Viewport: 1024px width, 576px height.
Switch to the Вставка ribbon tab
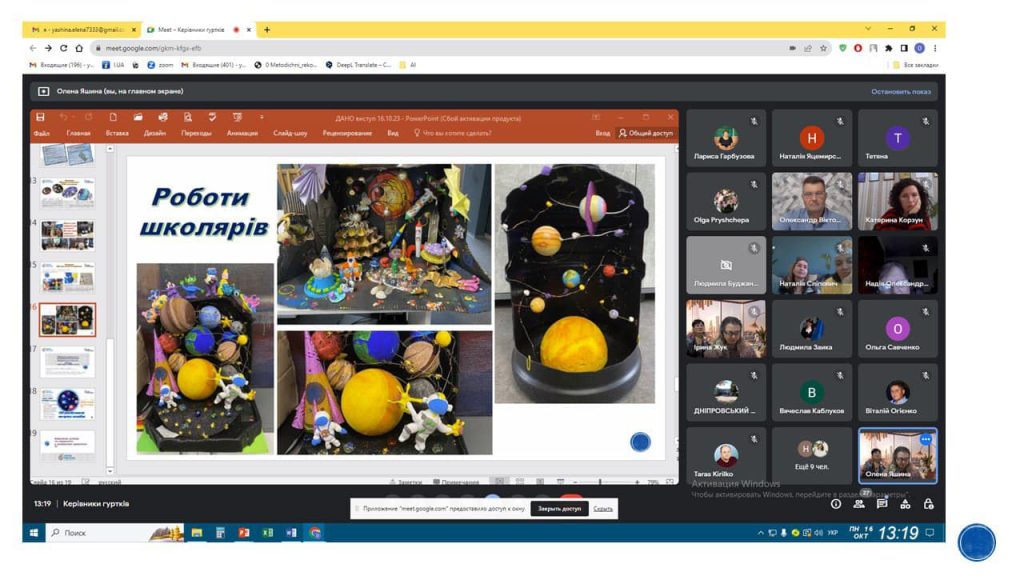[x=117, y=133]
